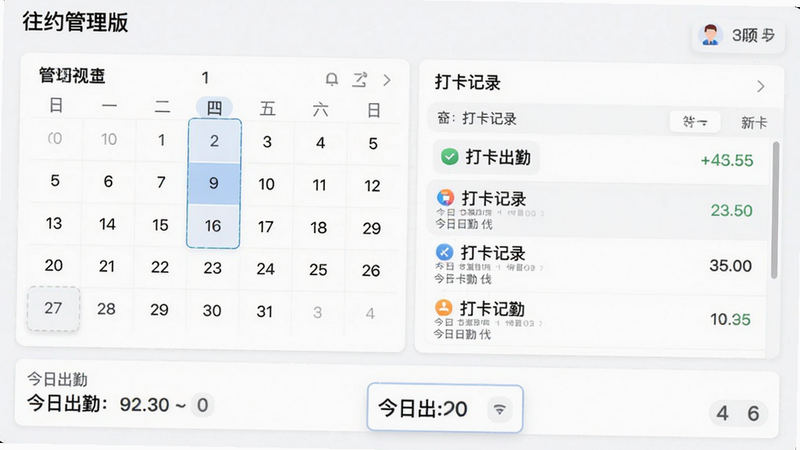Click the wifi icon in the 今日出 field

point(499,409)
